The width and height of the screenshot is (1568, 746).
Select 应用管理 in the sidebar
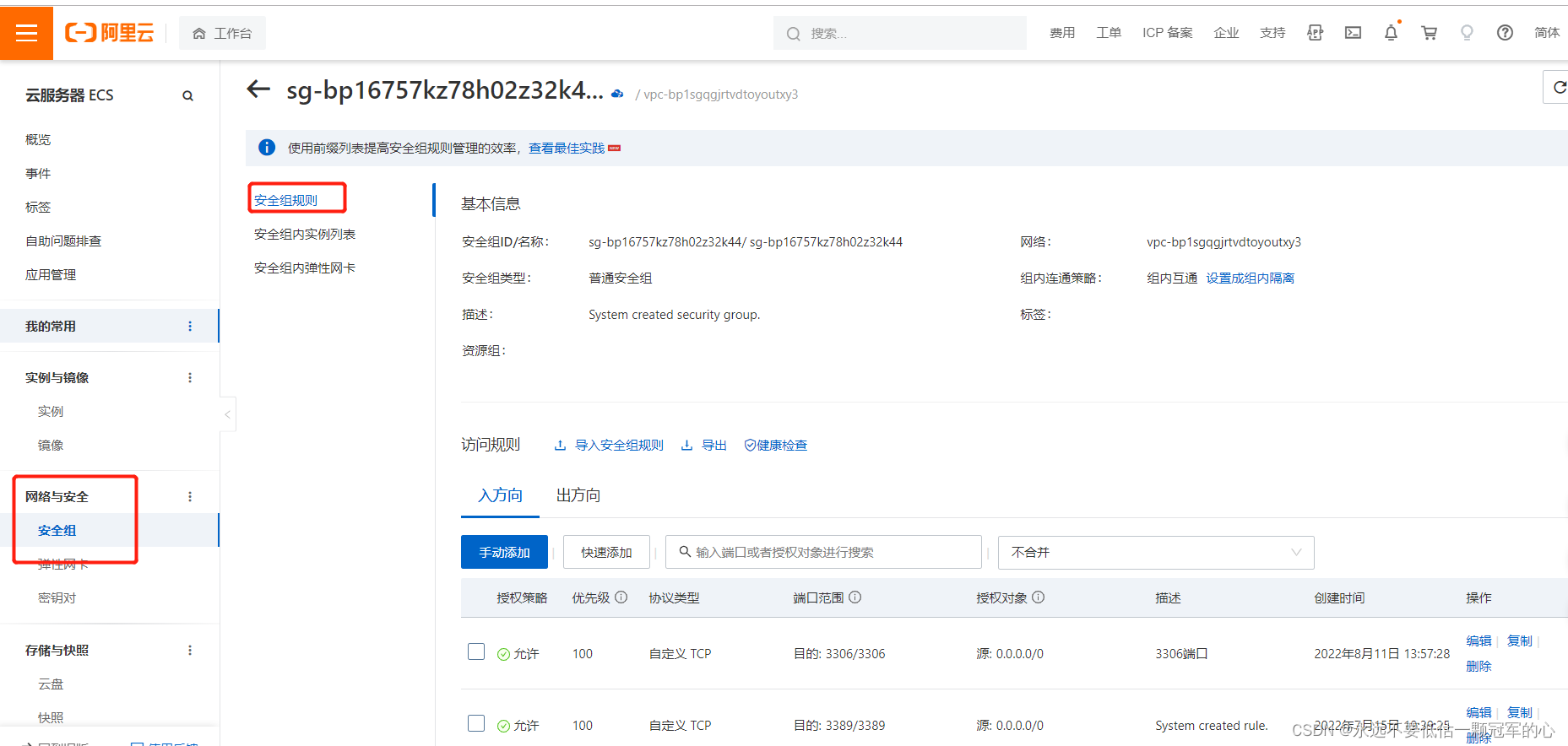coord(51,274)
